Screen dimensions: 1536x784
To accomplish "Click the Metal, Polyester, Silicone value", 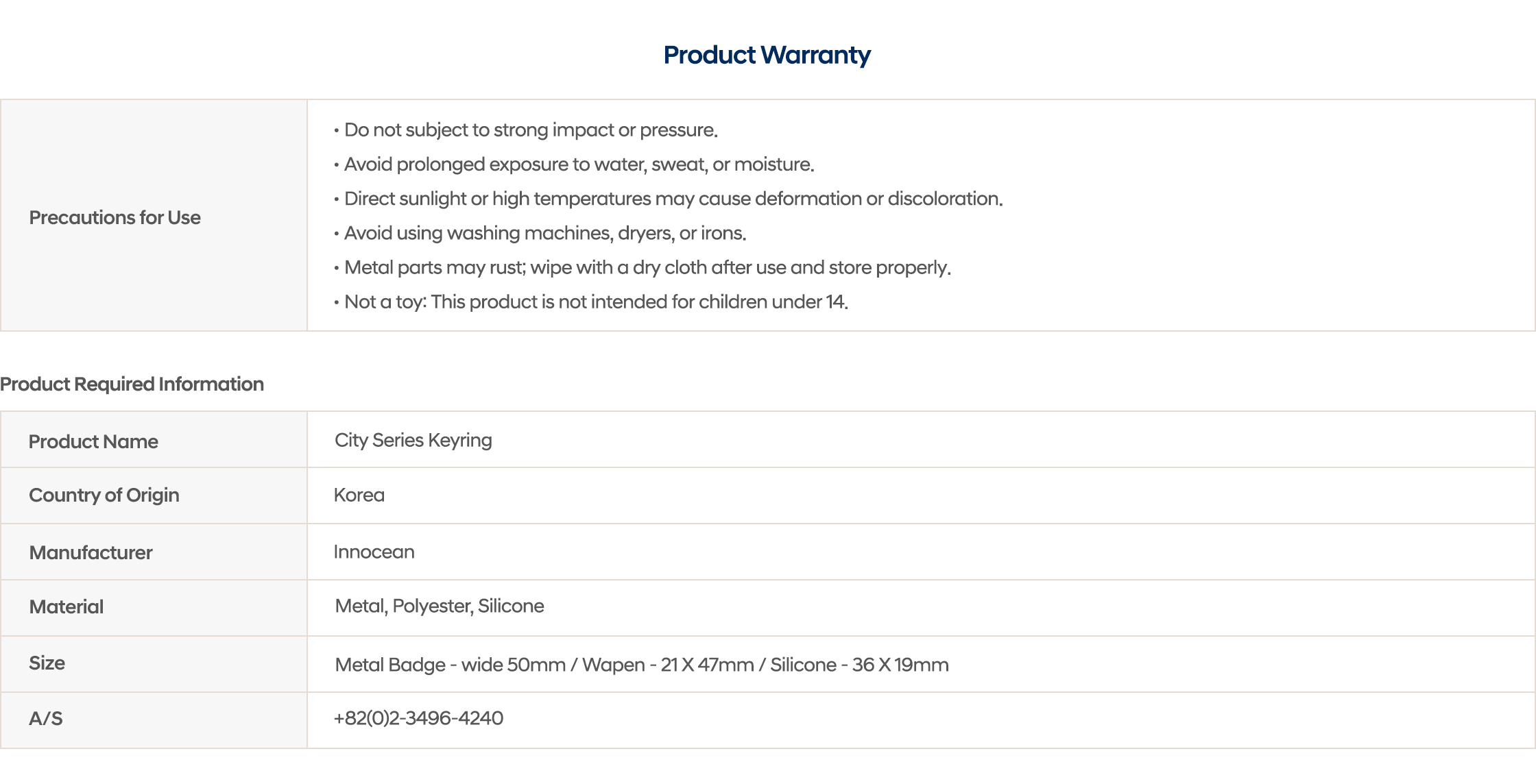I will 439,606.
